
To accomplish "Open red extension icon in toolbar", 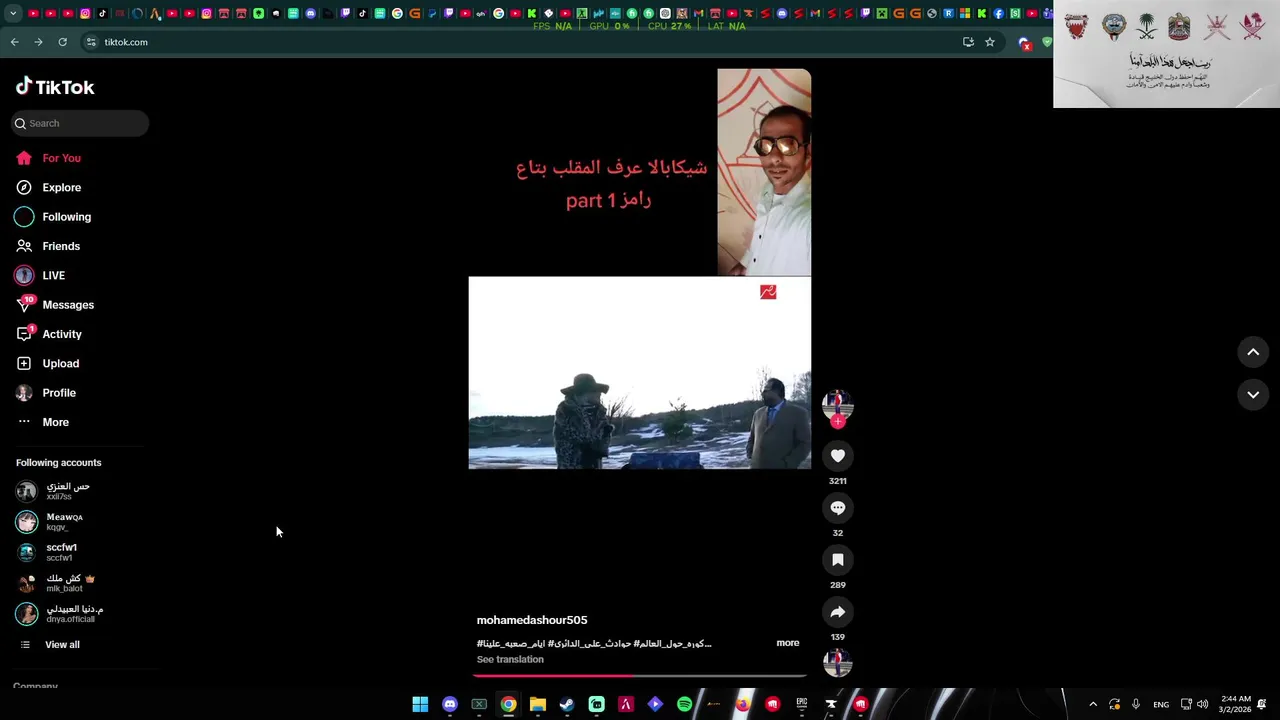I will point(1024,43).
